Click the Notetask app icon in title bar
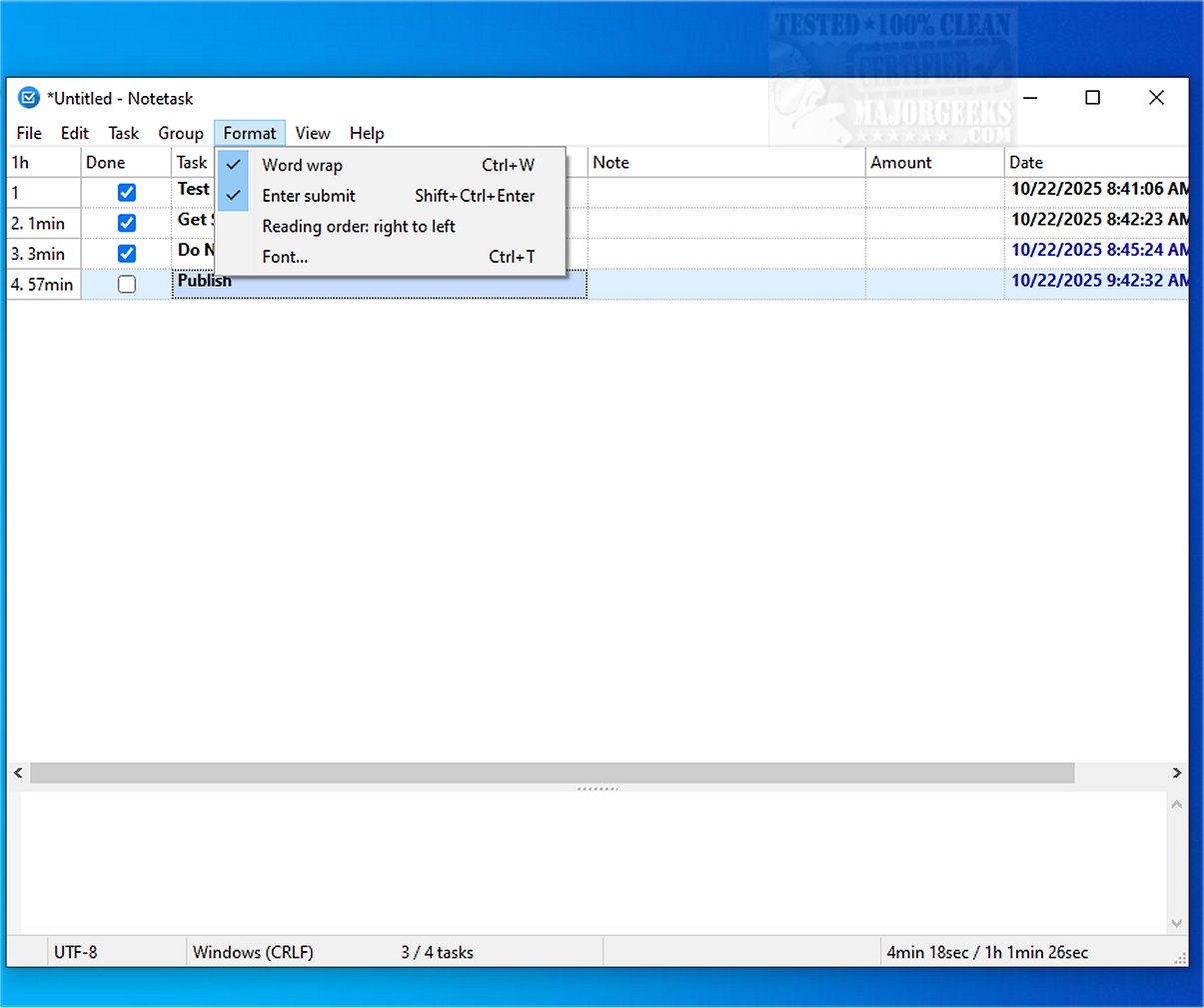 (29, 98)
